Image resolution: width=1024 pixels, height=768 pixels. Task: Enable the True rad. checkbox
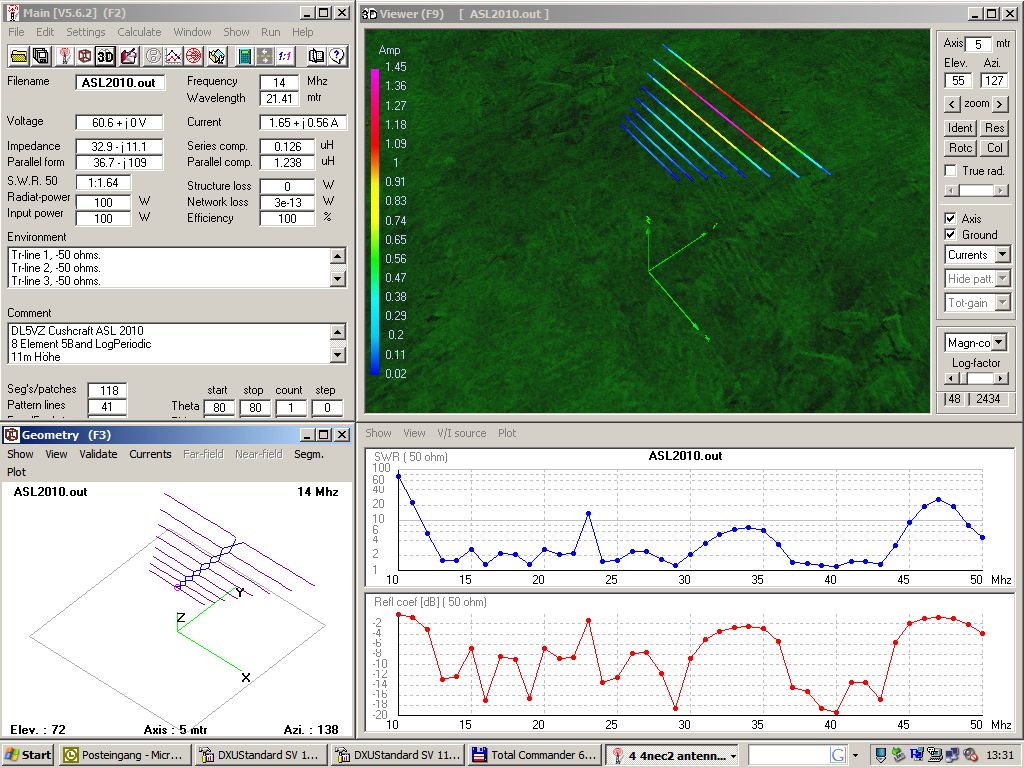pos(951,171)
